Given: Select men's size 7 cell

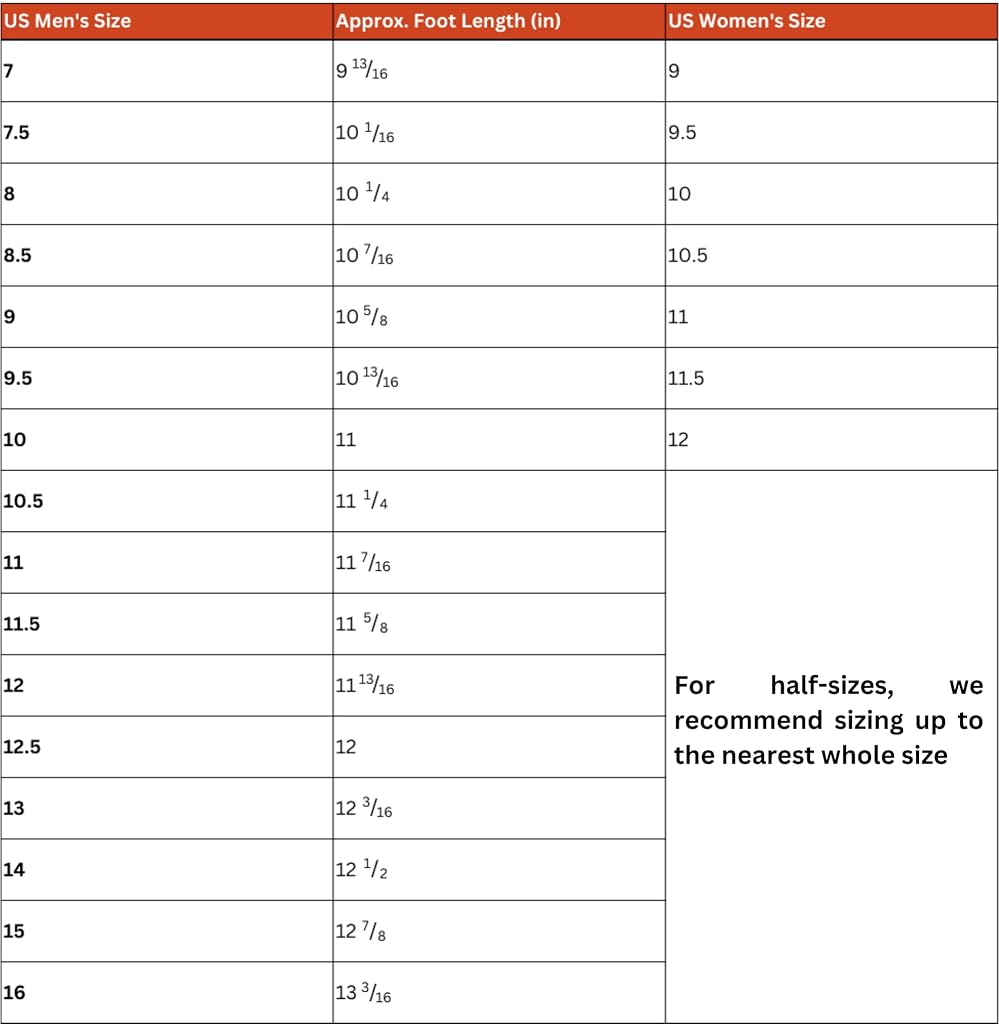Looking at the screenshot, I should pos(166,71).
